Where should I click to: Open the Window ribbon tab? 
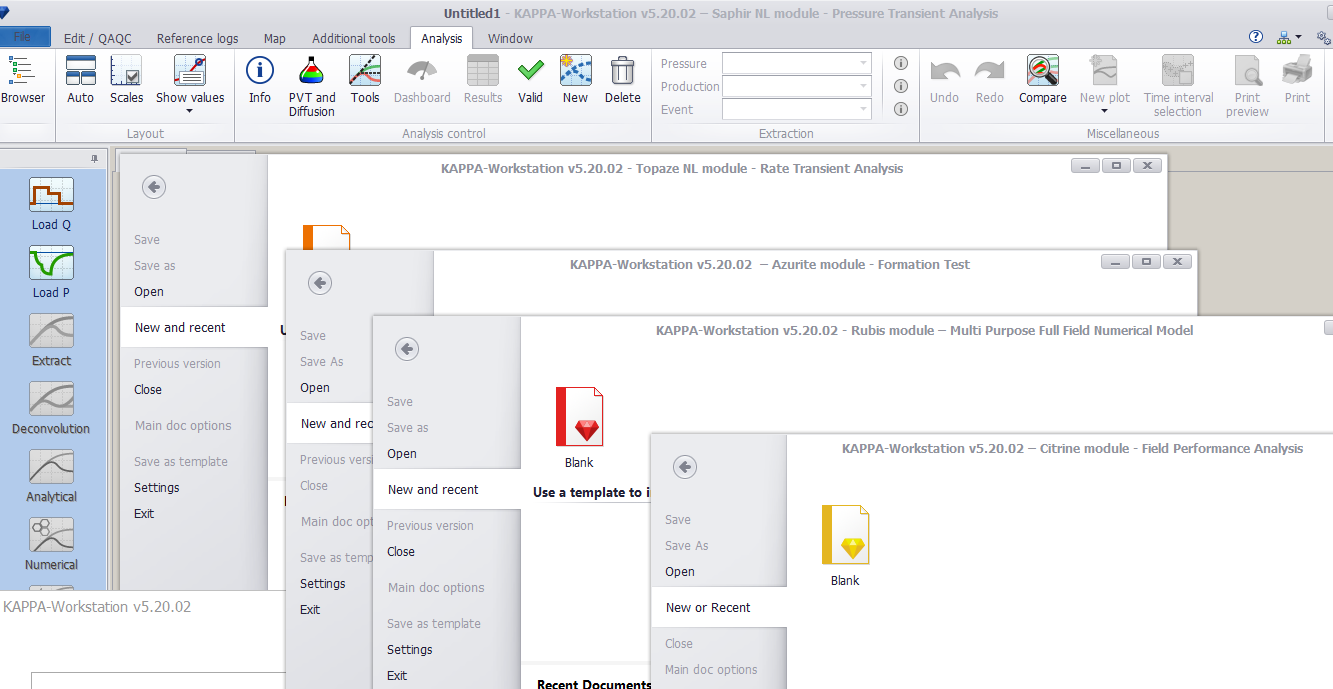(510, 38)
